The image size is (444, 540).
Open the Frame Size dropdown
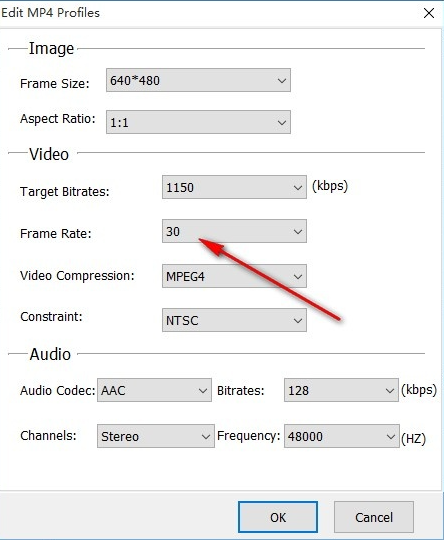[198, 80]
